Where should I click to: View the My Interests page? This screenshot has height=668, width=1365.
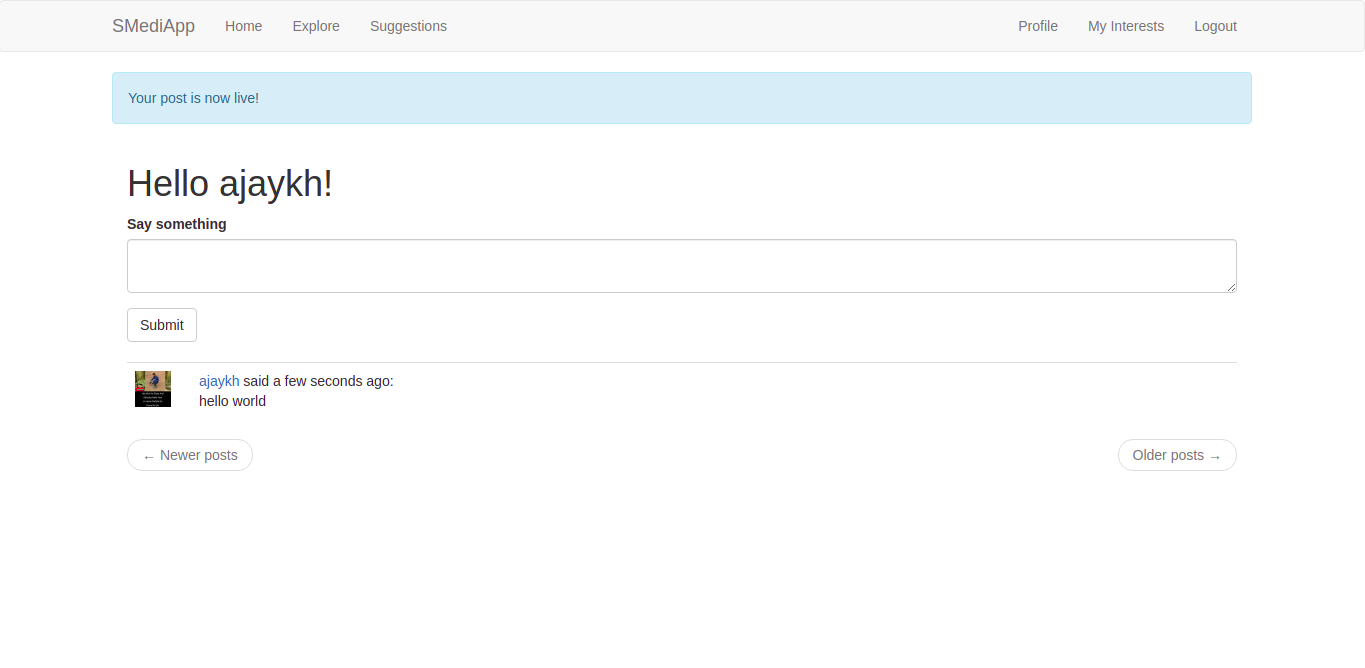click(x=1125, y=26)
